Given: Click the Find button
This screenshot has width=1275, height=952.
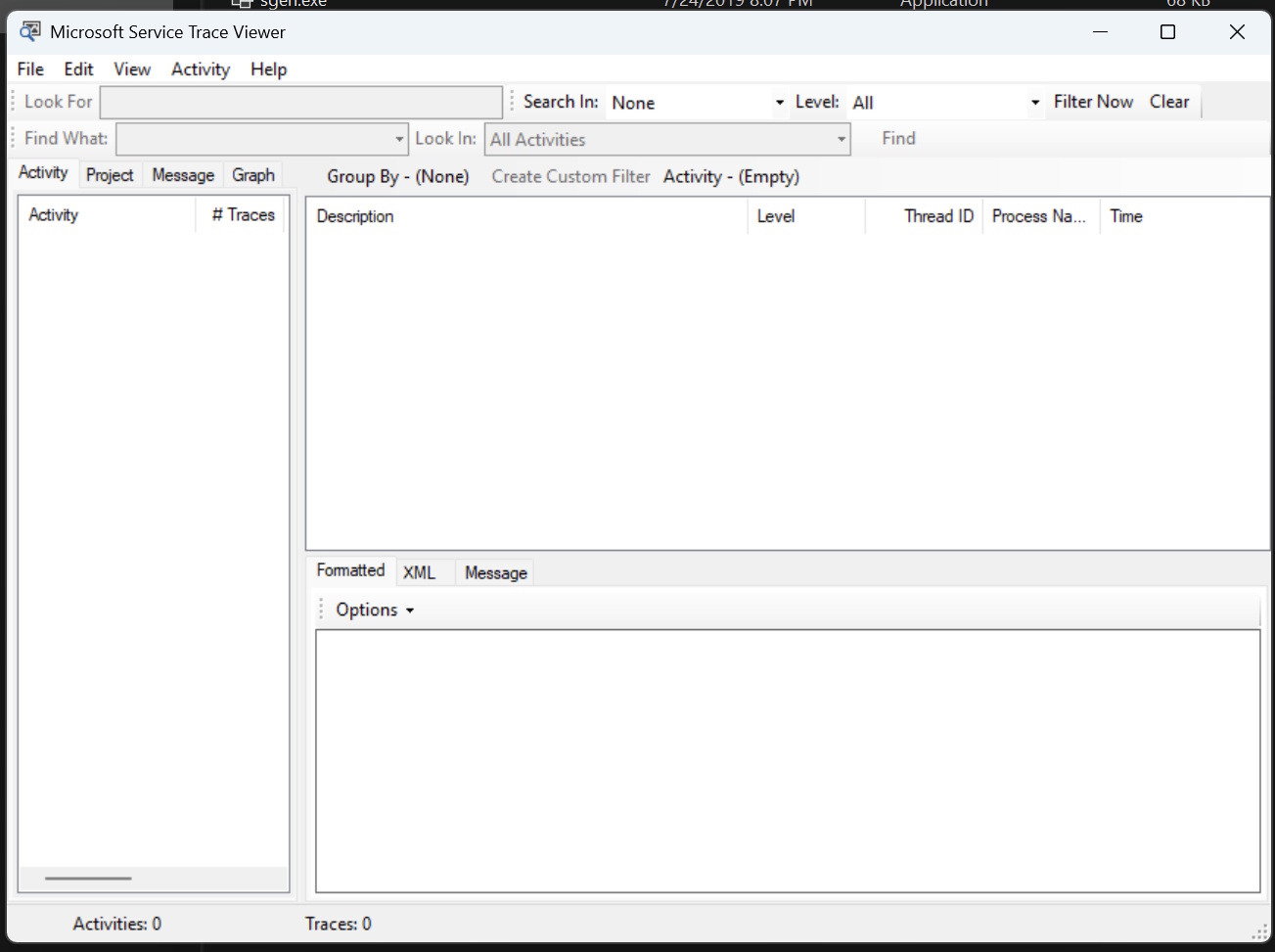Looking at the screenshot, I should point(898,139).
